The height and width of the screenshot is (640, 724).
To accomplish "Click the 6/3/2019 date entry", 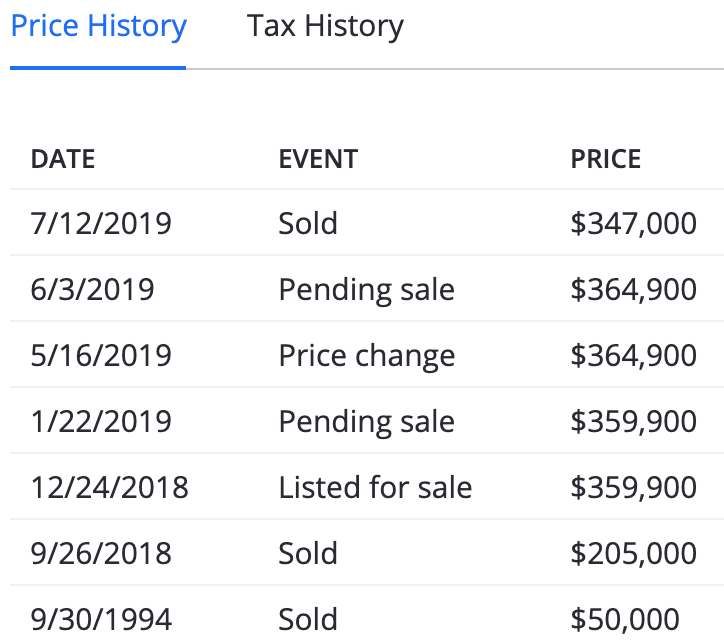I will (x=92, y=290).
